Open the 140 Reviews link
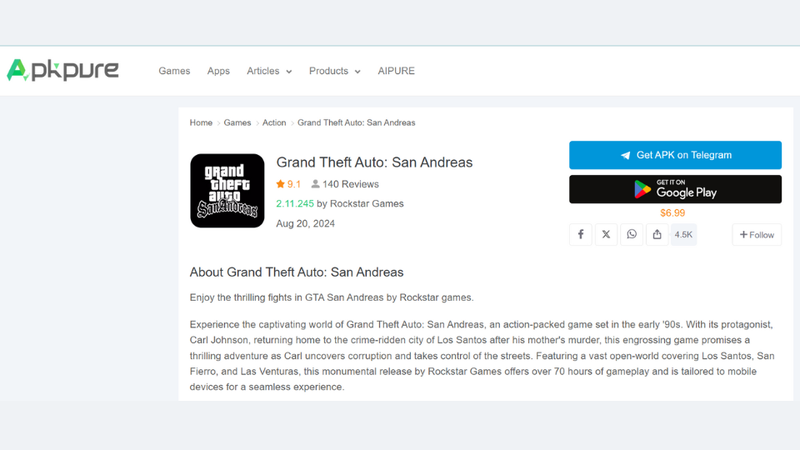This screenshot has height=450, width=800. pos(345,184)
